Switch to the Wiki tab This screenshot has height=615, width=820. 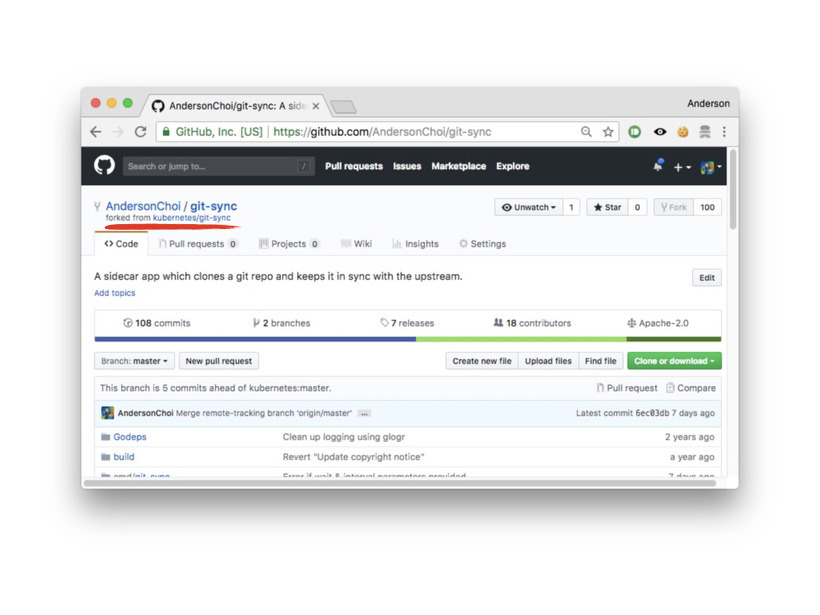point(356,244)
